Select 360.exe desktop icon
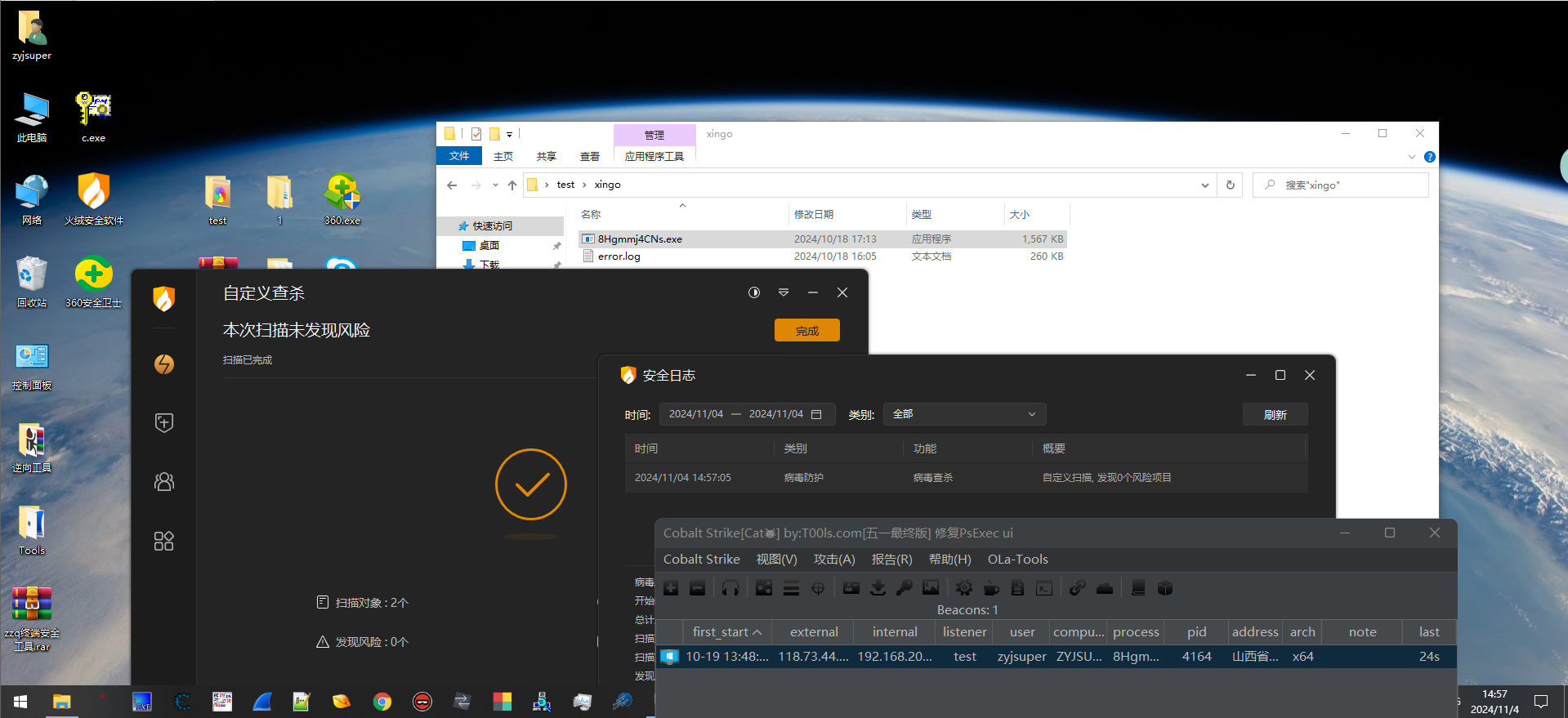Screen dimensions: 1568x718 coord(342,199)
